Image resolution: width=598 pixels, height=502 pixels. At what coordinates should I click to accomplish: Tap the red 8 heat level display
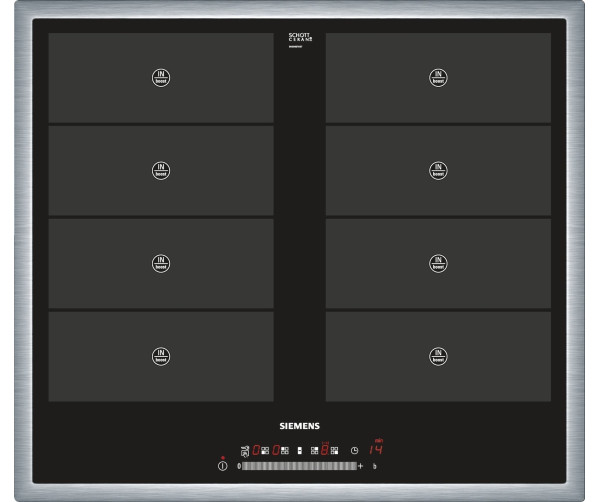325,449
